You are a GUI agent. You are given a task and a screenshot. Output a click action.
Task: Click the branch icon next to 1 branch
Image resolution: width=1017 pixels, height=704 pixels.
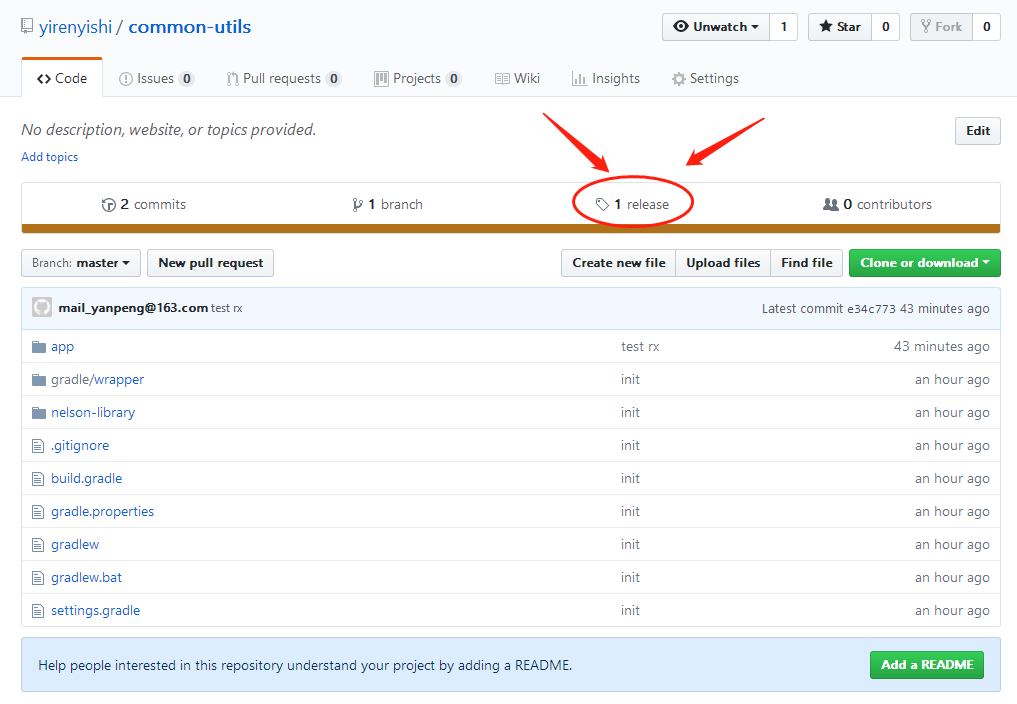357,205
